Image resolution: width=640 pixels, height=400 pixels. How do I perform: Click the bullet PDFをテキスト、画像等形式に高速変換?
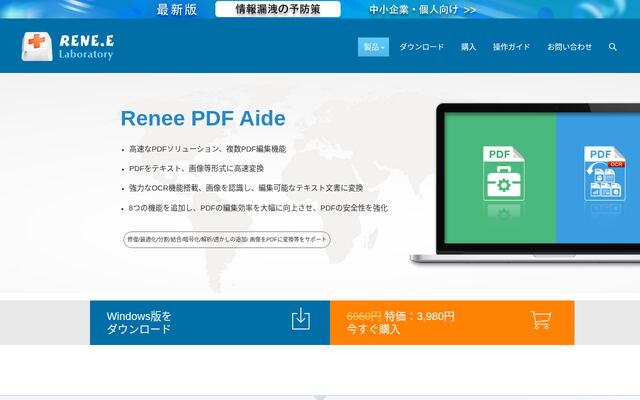pyautogui.click(x=196, y=169)
